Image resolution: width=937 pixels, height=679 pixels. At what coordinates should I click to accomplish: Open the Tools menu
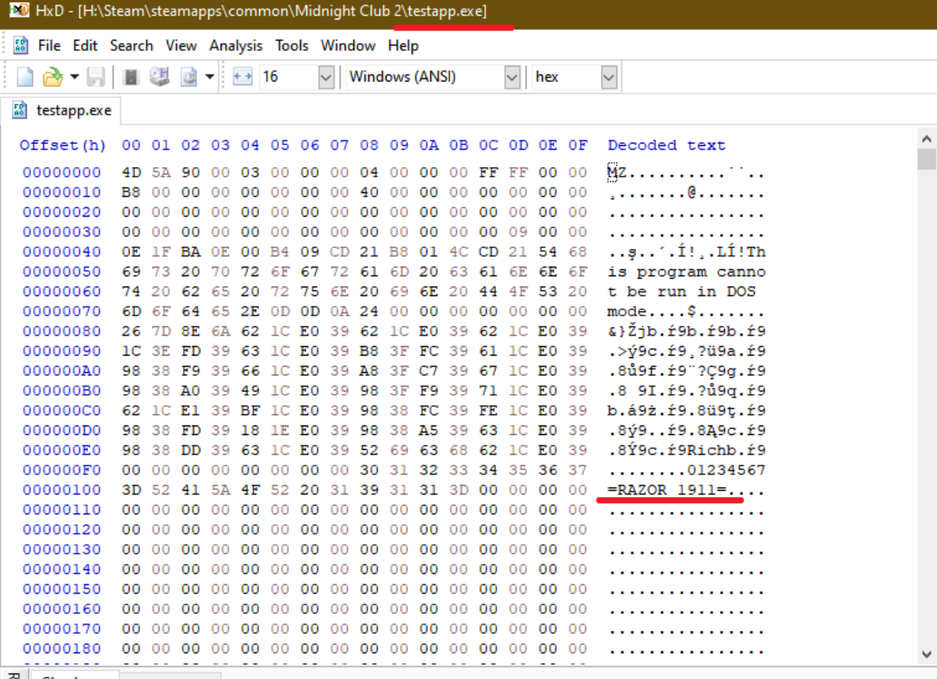click(292, 46)
